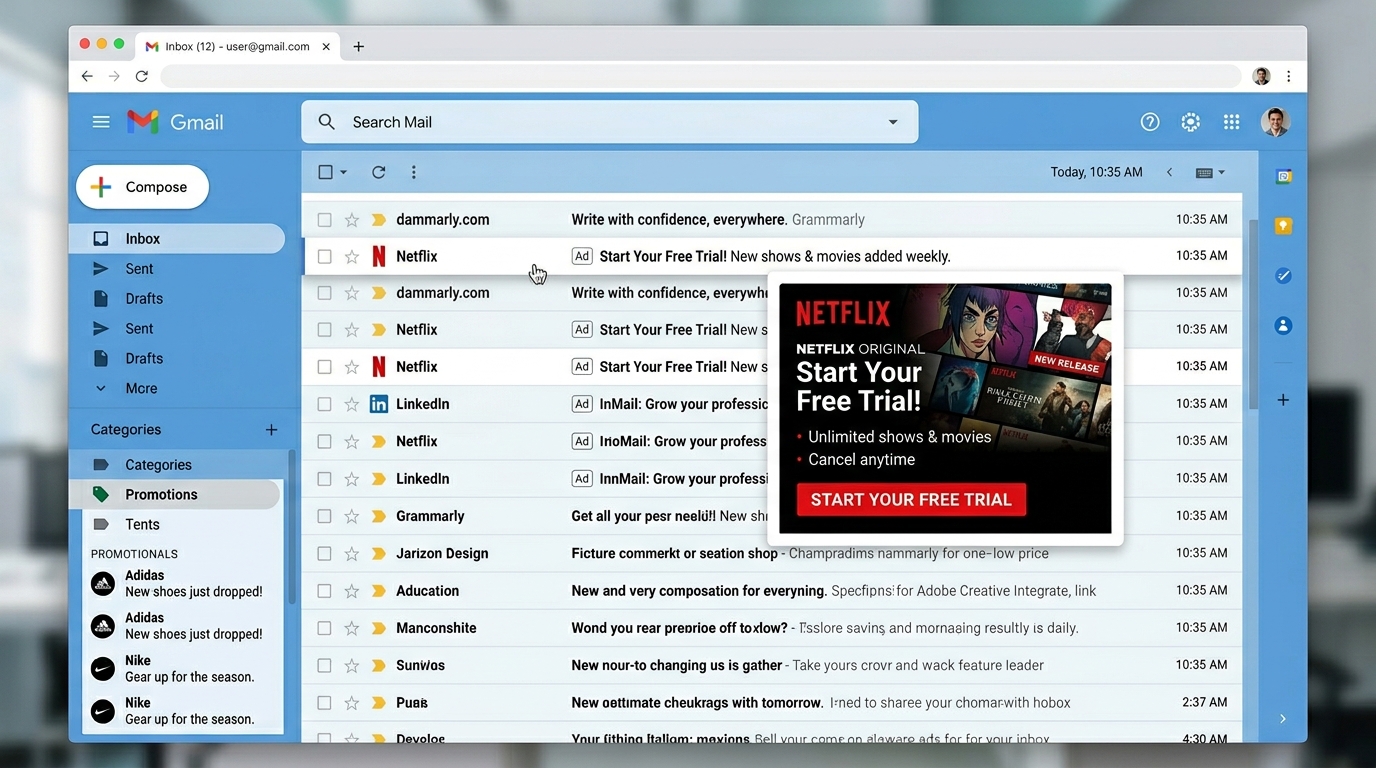This screenshot has height=768, width=1376.
Task: Open the Inbox folder
Action: pos(177,238)
